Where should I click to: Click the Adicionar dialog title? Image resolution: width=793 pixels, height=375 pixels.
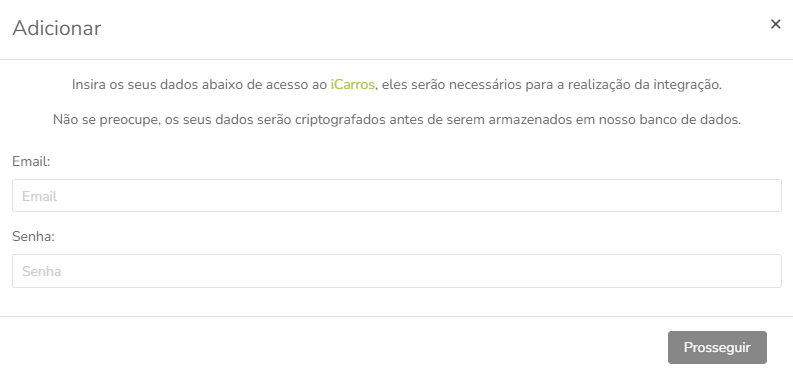click(x=57, y=28)
